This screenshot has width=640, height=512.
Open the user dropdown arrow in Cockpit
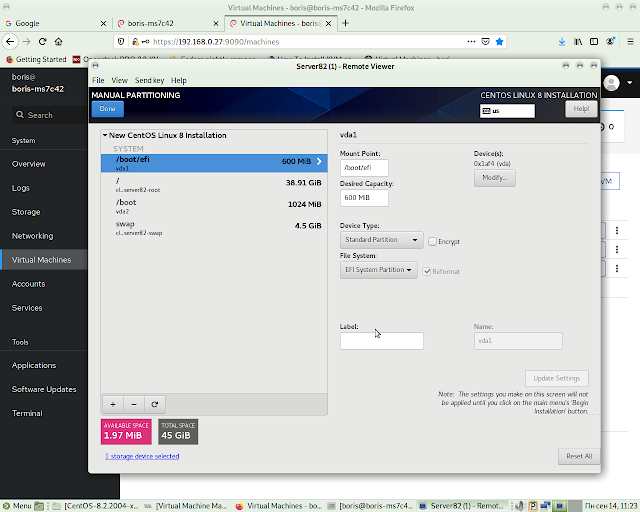pyautogui.click(x=630, y=82)
